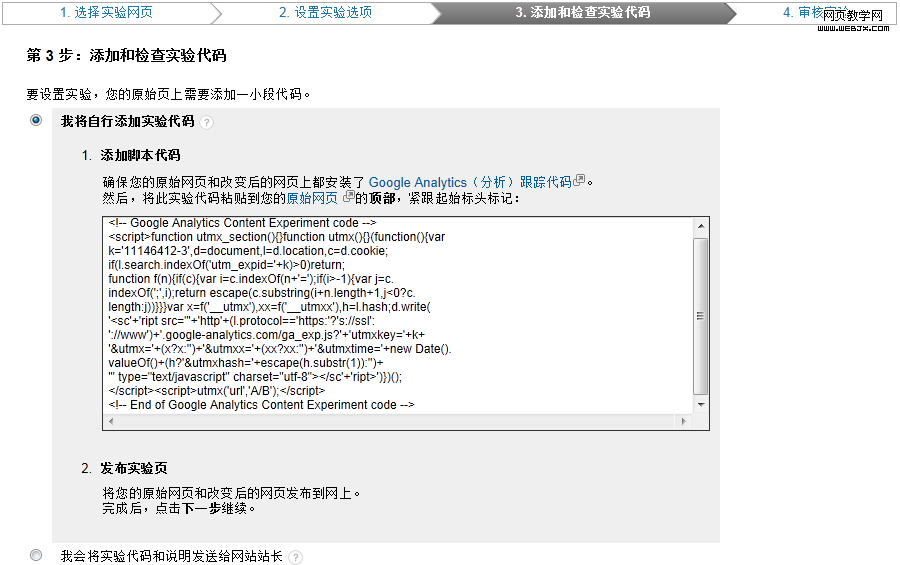Click external-link icon after 跟踪代码

[579, 181]
